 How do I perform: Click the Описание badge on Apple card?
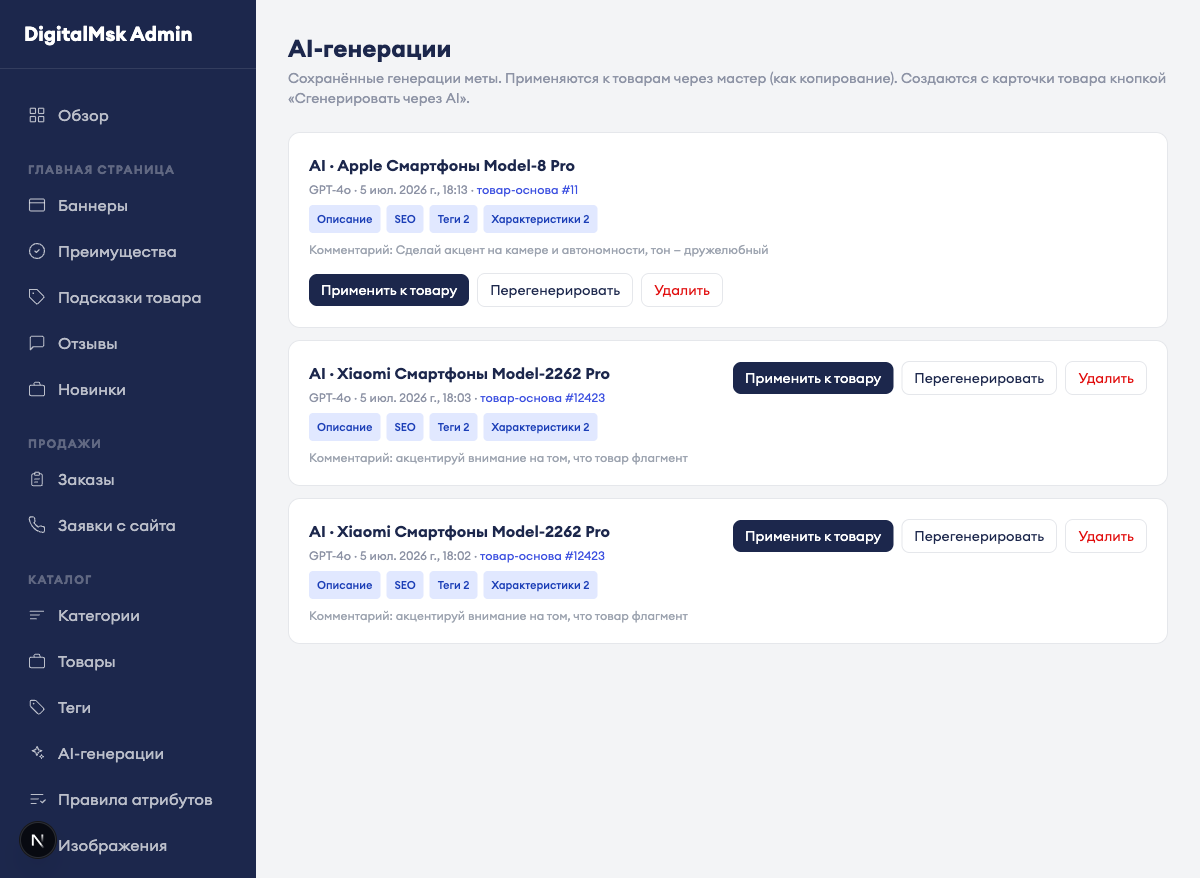point(345,219)
